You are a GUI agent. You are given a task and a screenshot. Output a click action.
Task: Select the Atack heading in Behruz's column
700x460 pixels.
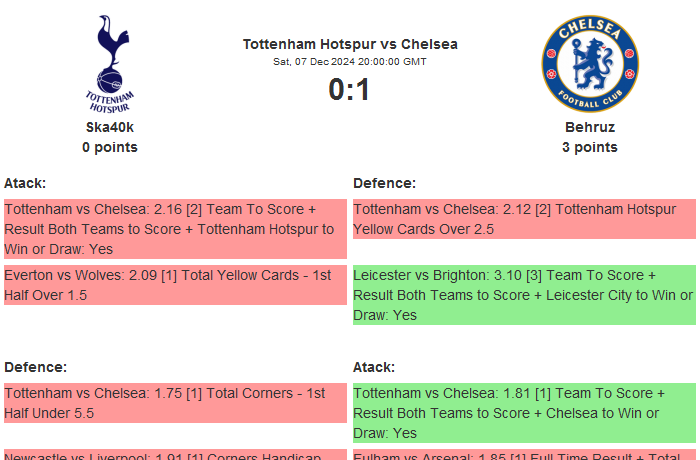point(374,367)
